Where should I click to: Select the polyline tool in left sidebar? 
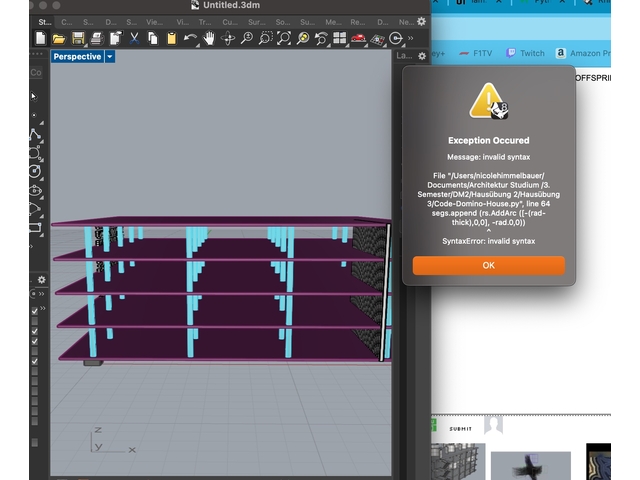[36, 135]
